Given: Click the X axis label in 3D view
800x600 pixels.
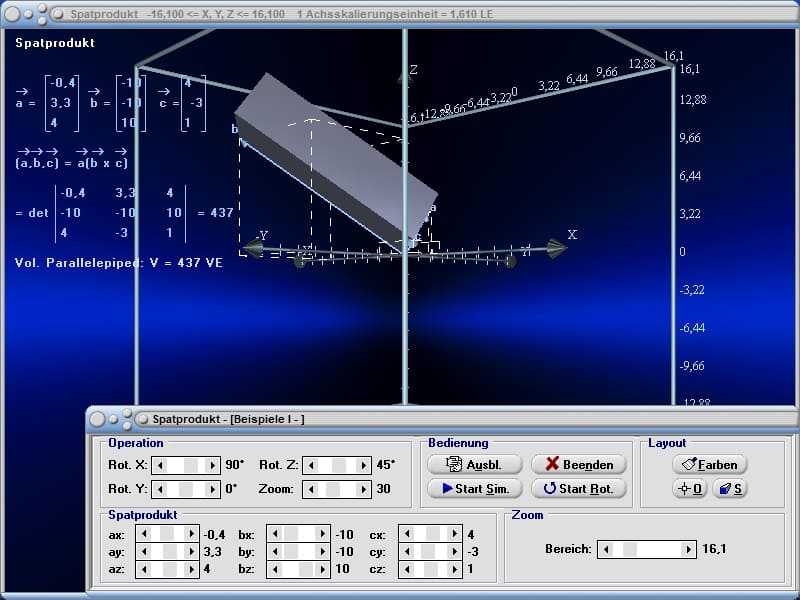Looking at the screenshot, I should tap(572, 235).
